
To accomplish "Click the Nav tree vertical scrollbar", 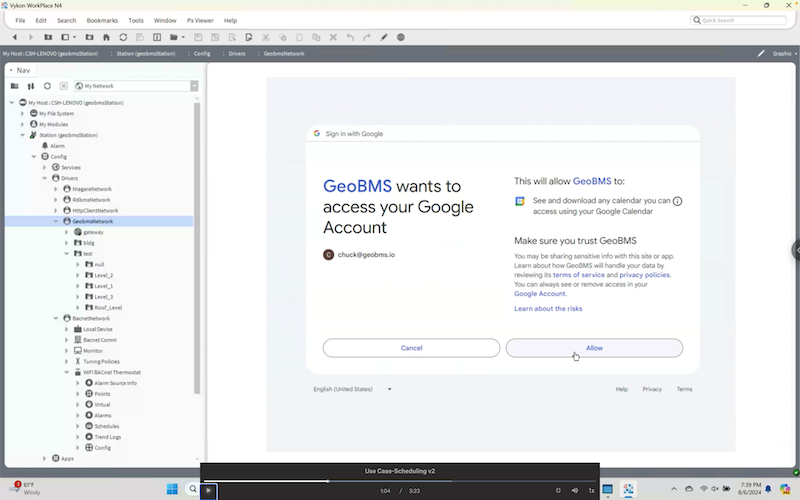I will point(197,247).
